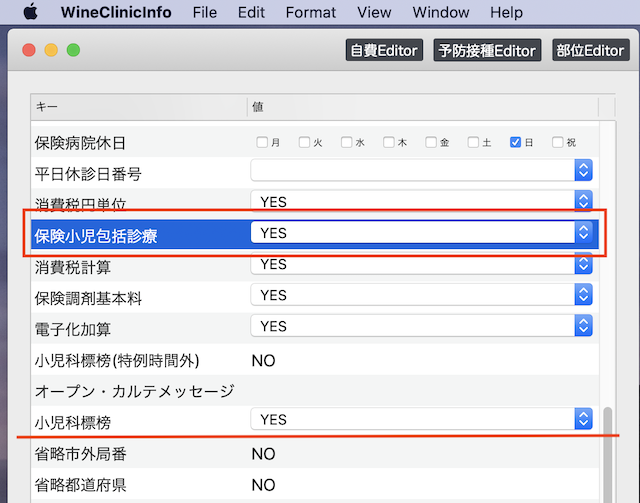Open the 消費税計算 dropdown
Screen dimensions: 640x503
tap(584, 265)
